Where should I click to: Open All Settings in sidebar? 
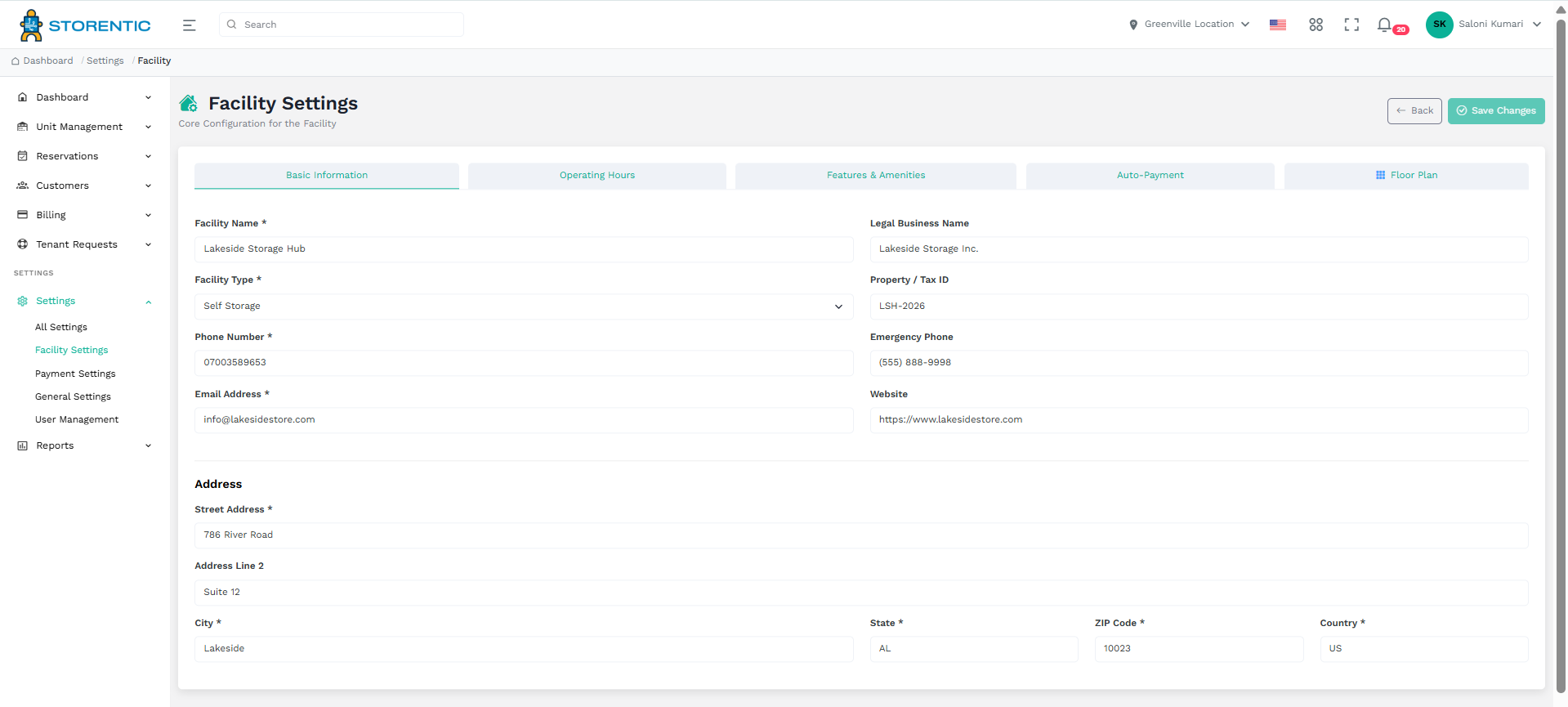[x=61, y=327]
